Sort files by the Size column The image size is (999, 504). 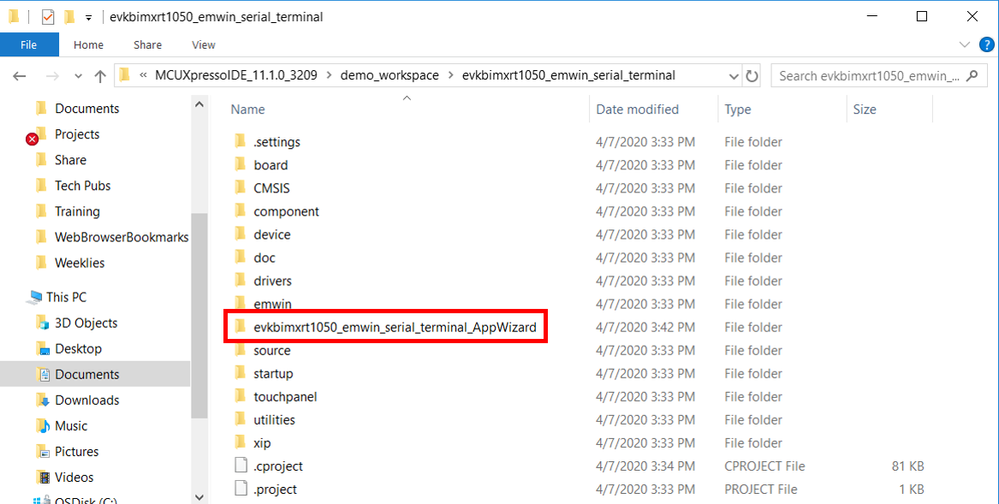coord(865,110)
